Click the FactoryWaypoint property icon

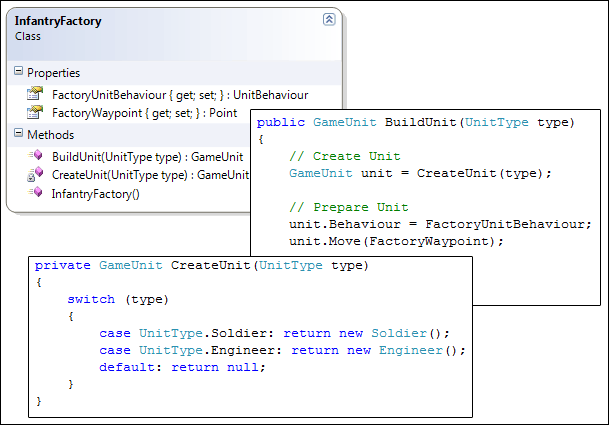(x=35, y=112)
